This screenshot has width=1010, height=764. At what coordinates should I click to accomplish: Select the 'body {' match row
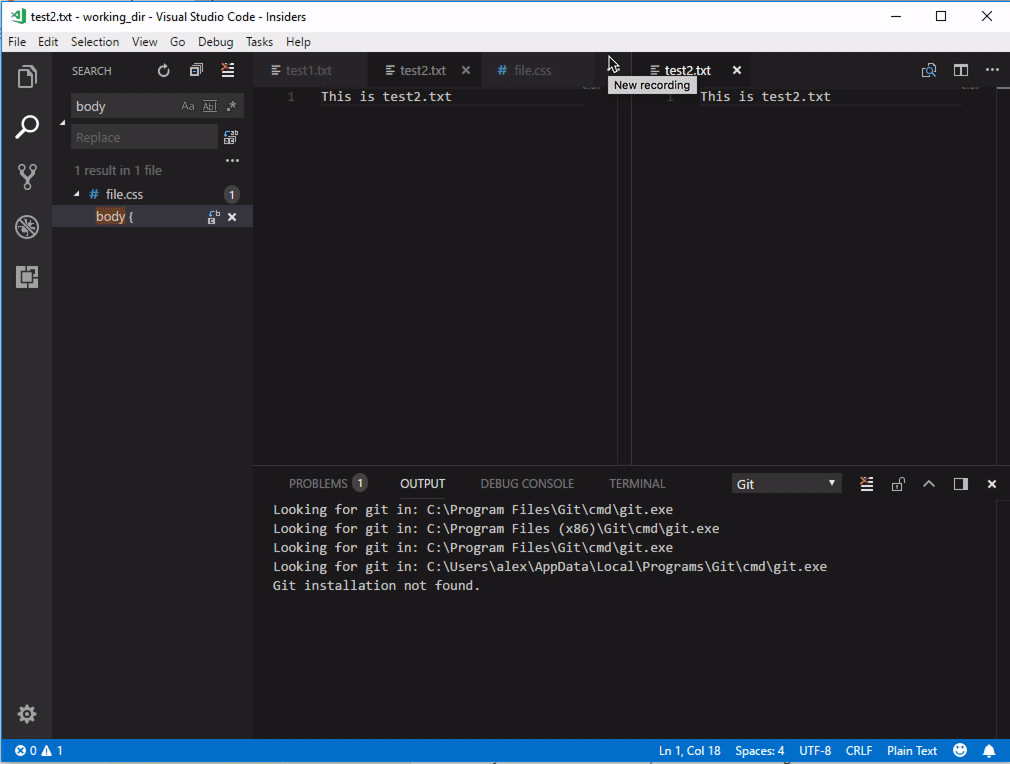click(x=152, y=216)
